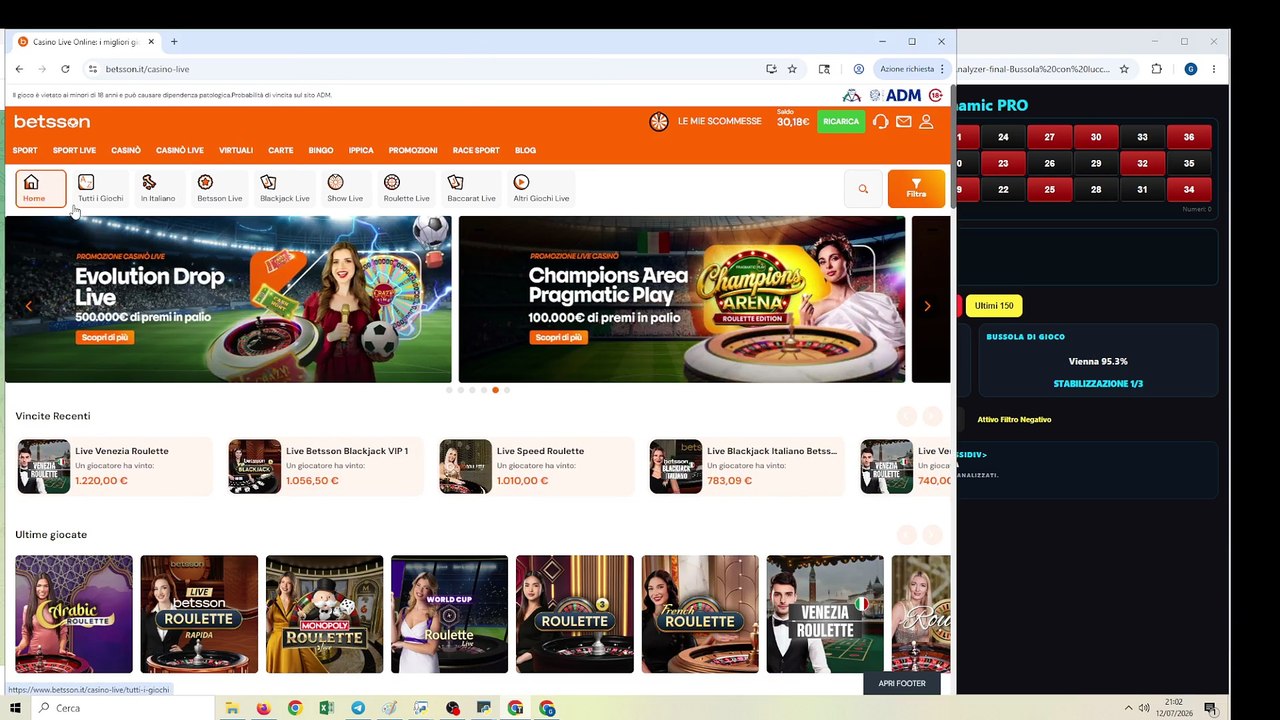Select the active orange carousel dot
1280x720 pixels.
[x=495, y=390]
